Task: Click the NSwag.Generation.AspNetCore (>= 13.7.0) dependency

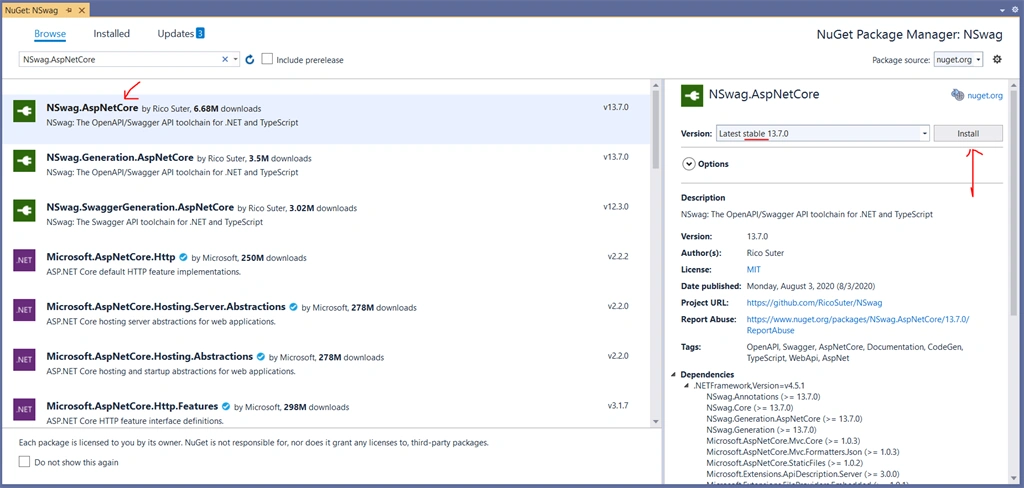Action: click(x=784, y=419)
